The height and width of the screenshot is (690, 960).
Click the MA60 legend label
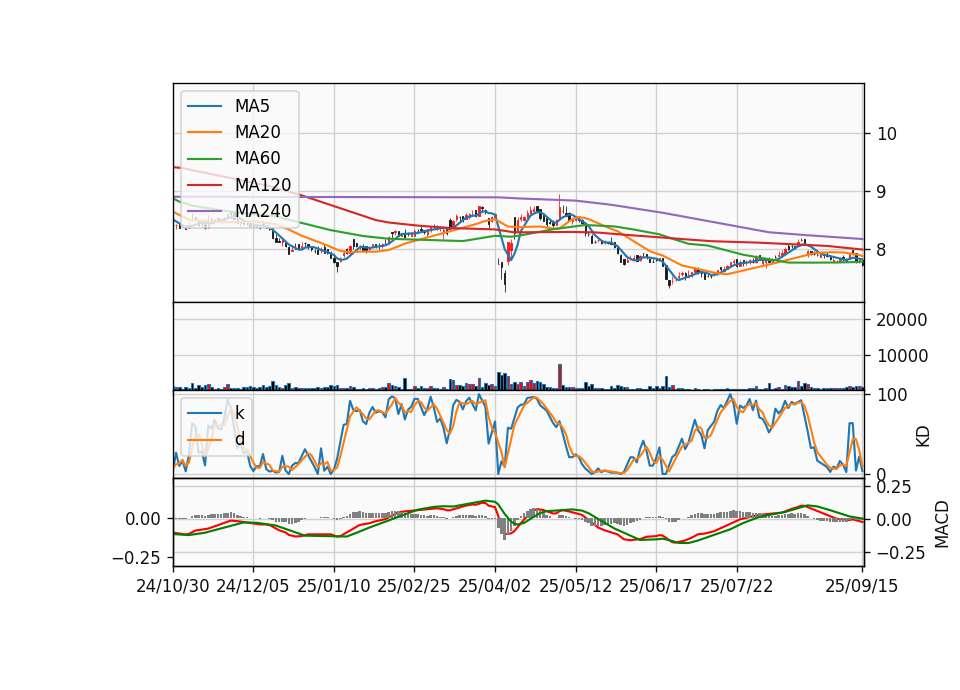257,158
